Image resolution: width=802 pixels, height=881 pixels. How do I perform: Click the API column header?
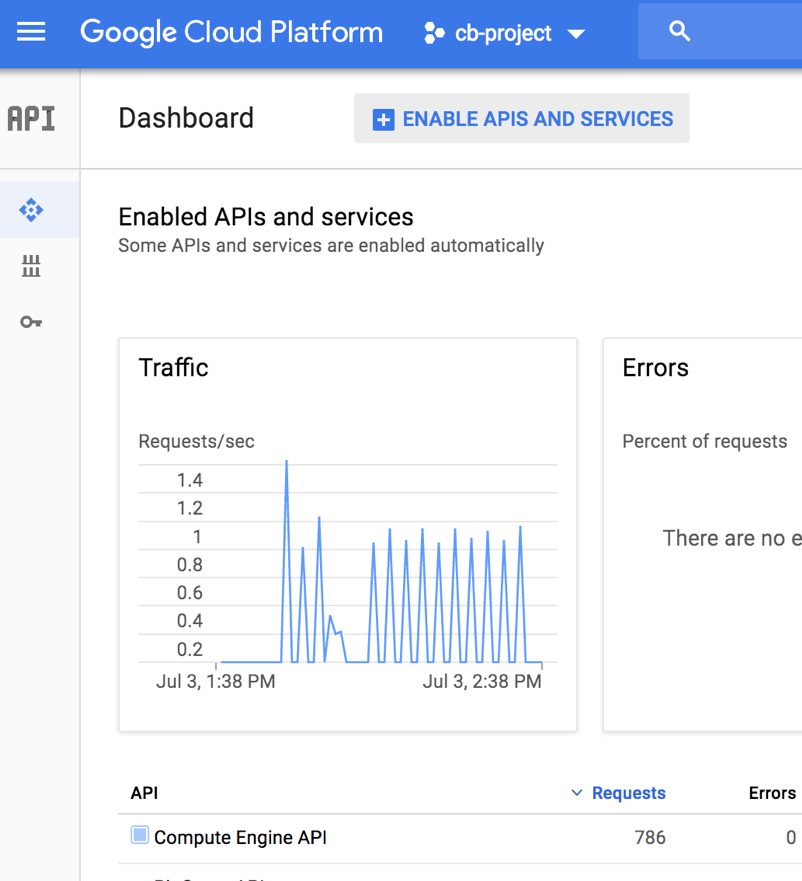(144, 793)
